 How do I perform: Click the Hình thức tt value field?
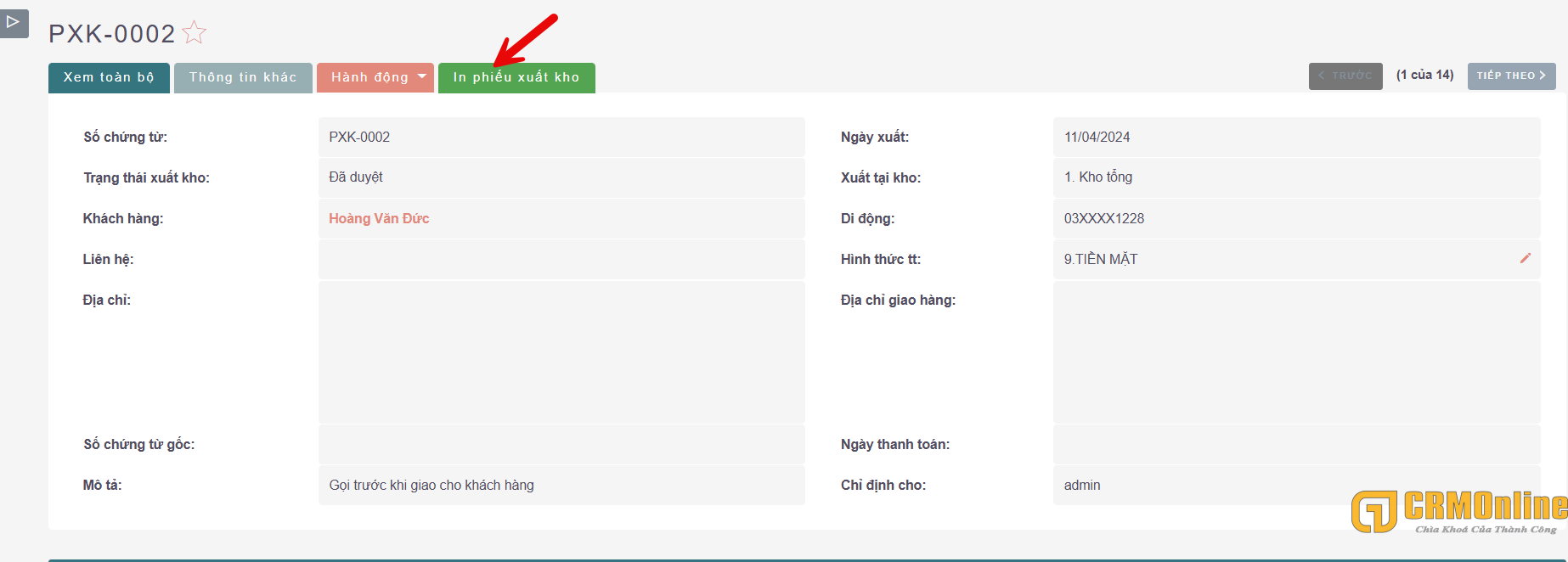click(1283, 260)
